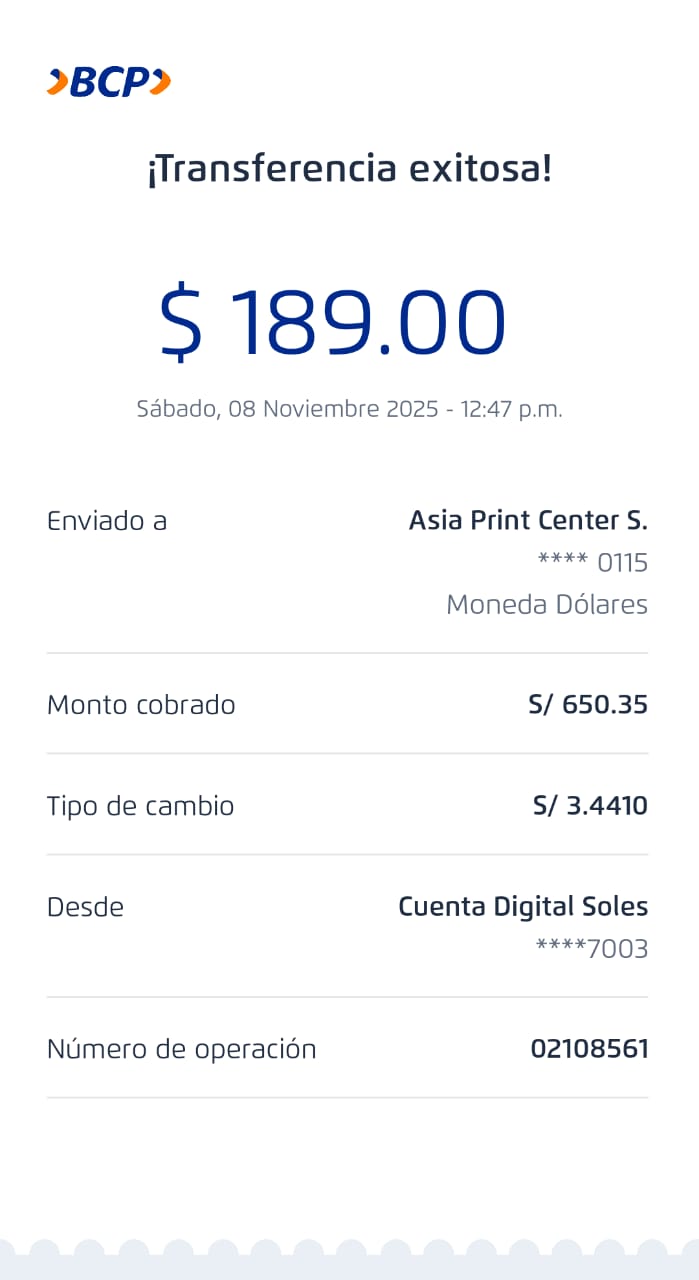This screenshot has width=699, height=1280.
Task: Click the right orange chevron in BCP logo
Action: click(x=160, y=82)
